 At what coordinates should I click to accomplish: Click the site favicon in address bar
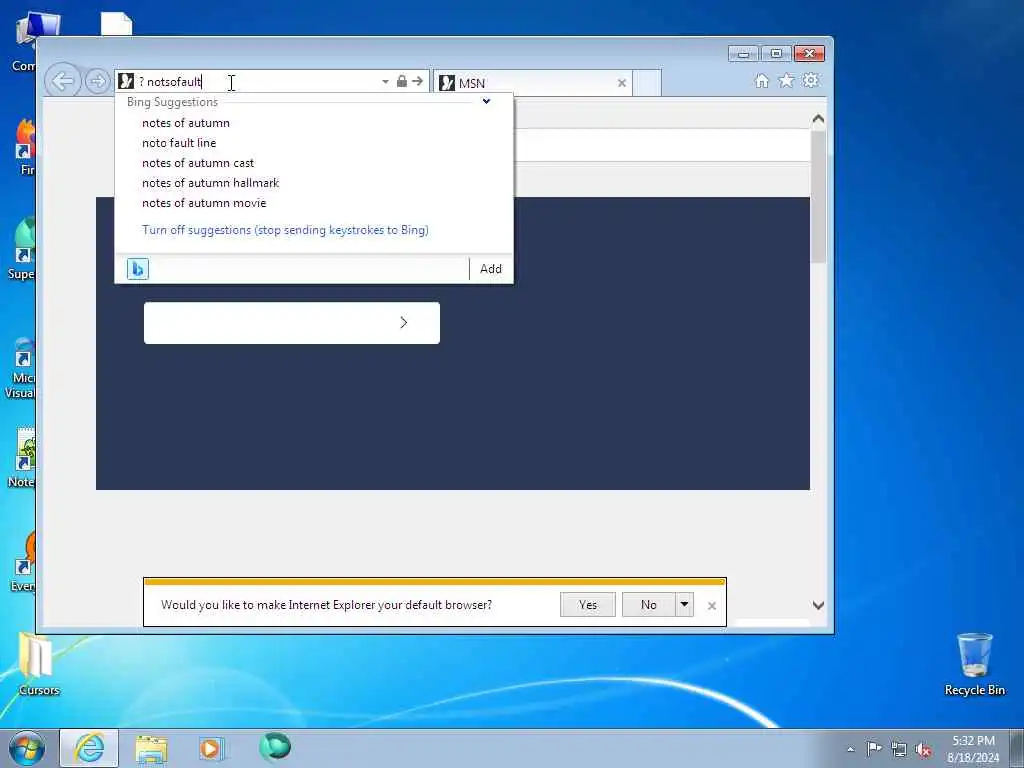coord(126,82)
